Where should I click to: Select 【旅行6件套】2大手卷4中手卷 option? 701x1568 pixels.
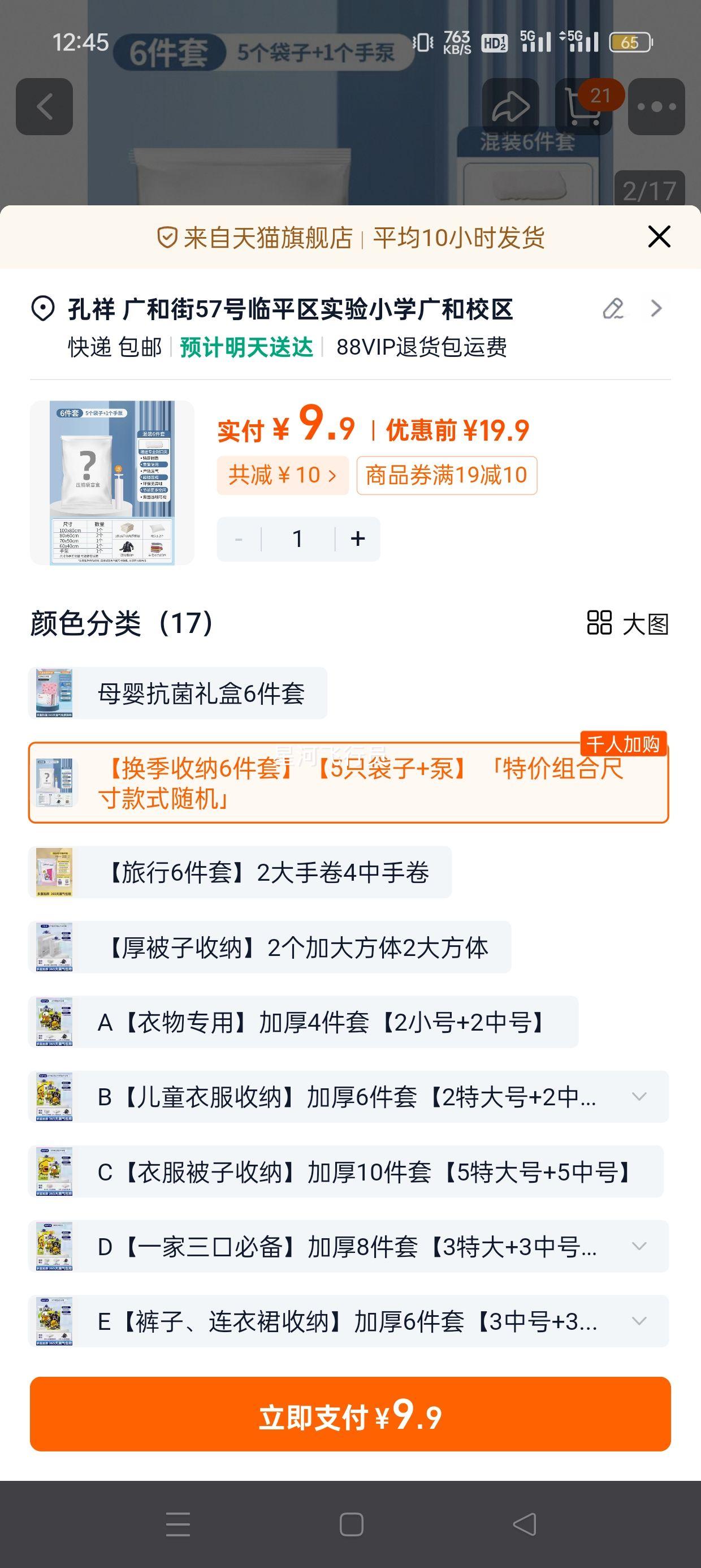point(240,872)
